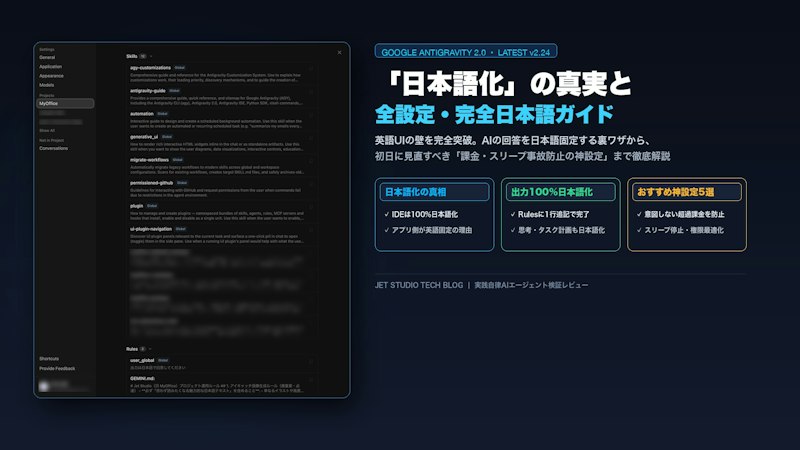The height and width of the screenshot is (450, 800).
Task: Click the Global badge beside agy-customizations
Action: pyautogui.click(x=180, y=68)
